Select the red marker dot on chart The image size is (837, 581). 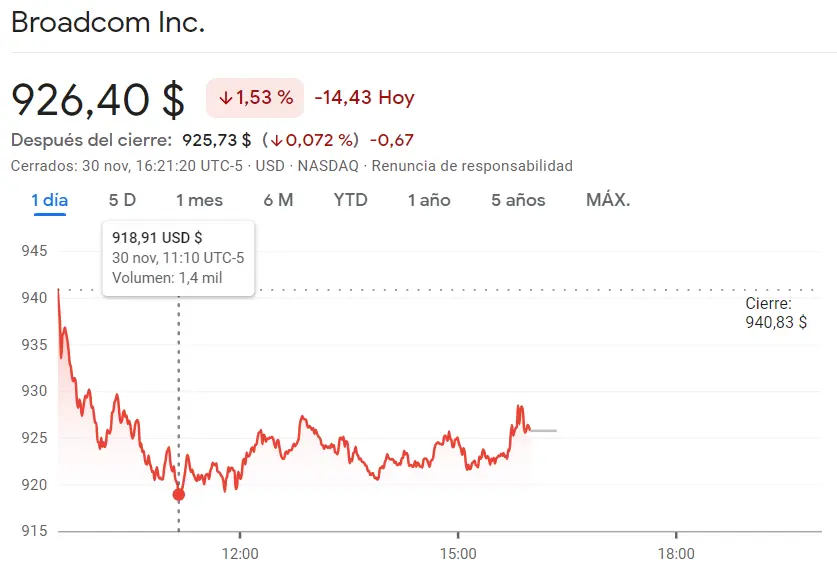click(177, 492)
